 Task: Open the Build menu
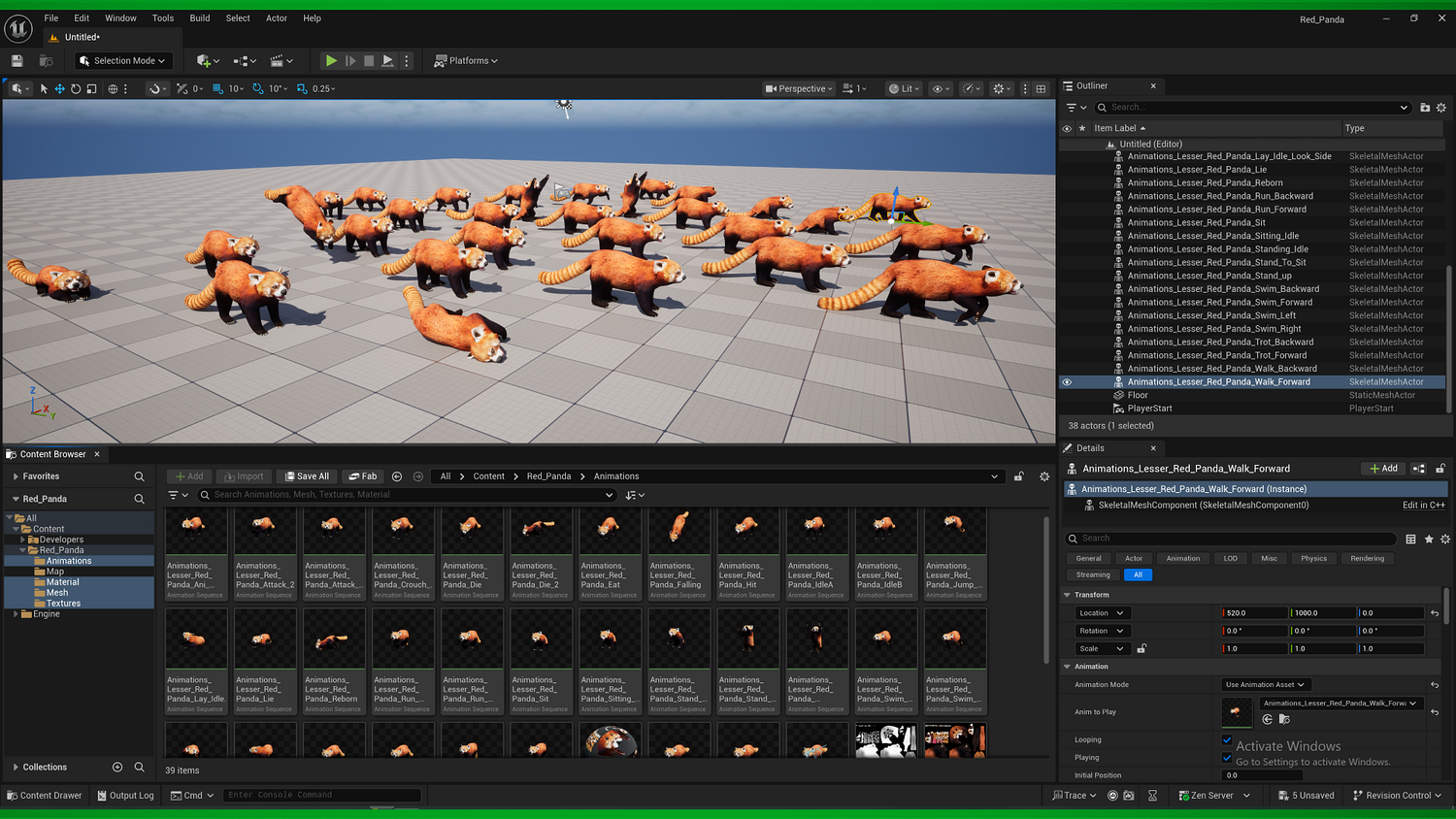[x=200, y=18]
